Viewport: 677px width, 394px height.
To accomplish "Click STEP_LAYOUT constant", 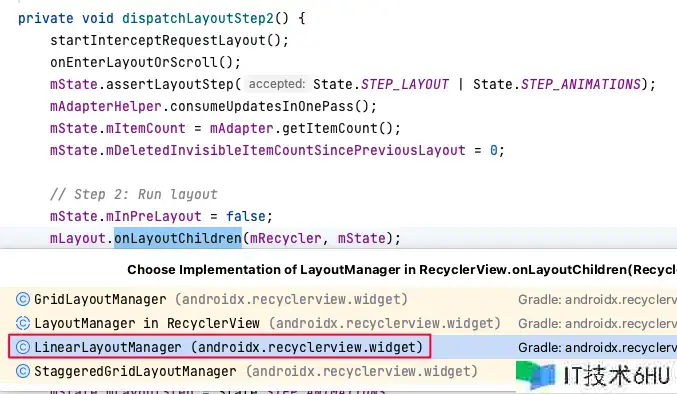I will (405, 84).
